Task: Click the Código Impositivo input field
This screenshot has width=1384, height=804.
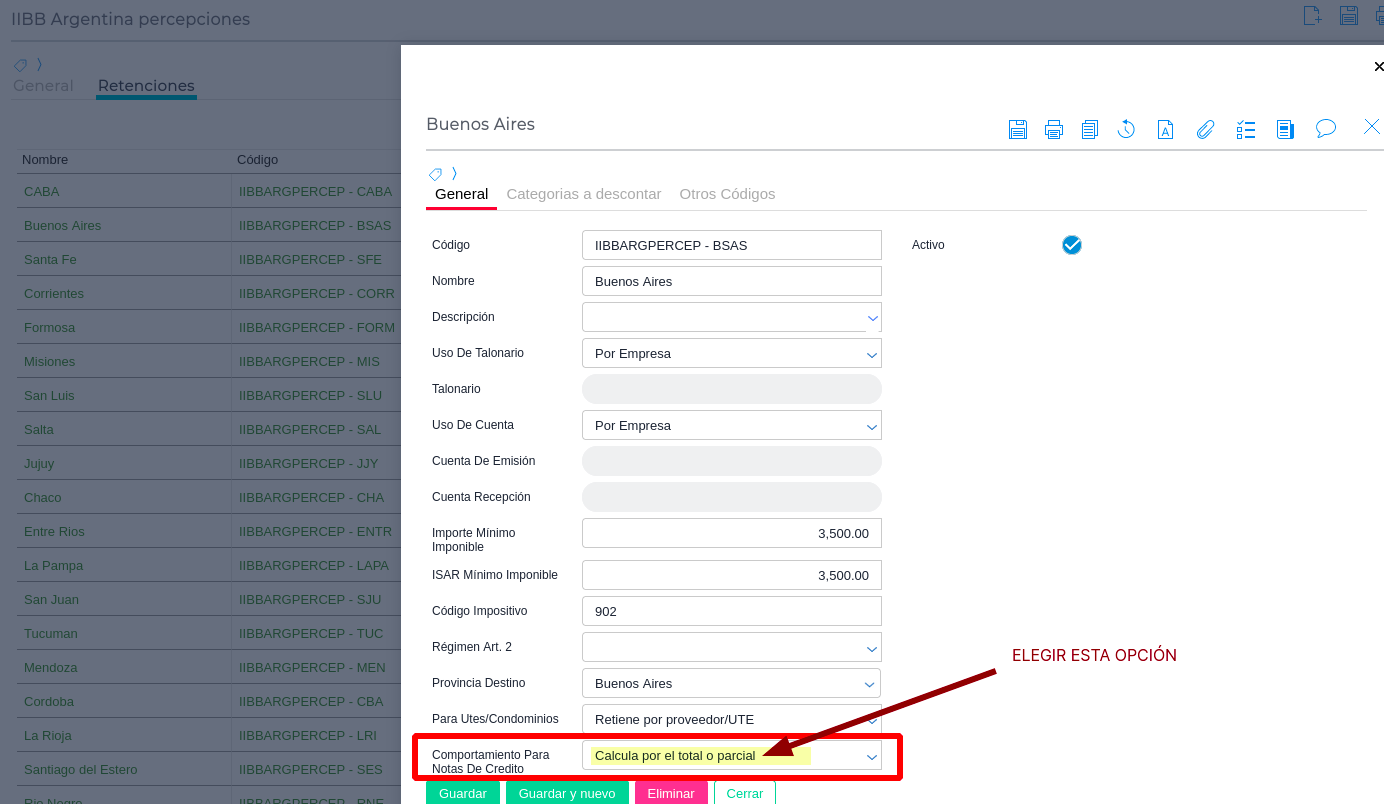Action: click(x=731, y=611)
